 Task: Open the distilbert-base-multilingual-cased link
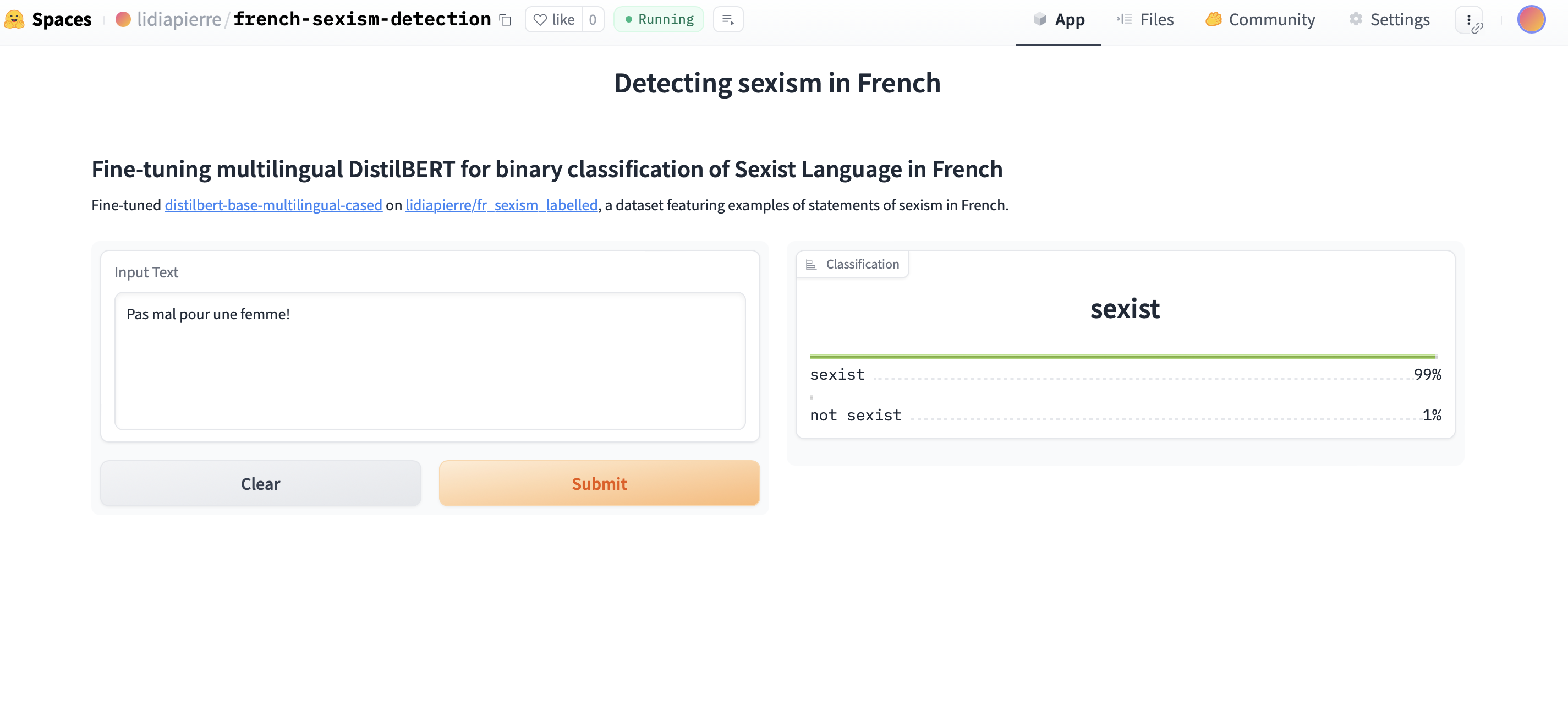(x=273, y=205)
